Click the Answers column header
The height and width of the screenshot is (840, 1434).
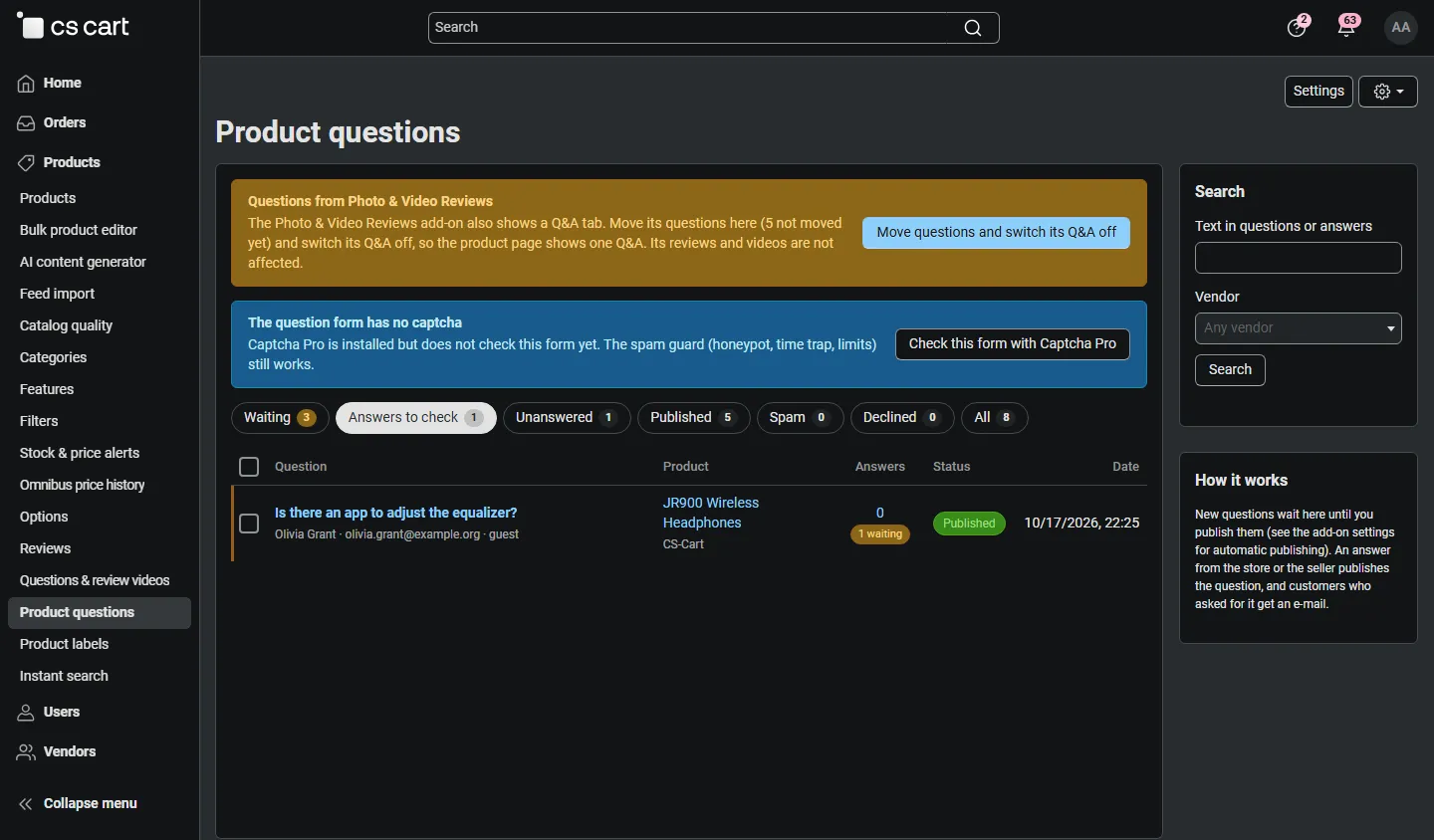point(880,467)
